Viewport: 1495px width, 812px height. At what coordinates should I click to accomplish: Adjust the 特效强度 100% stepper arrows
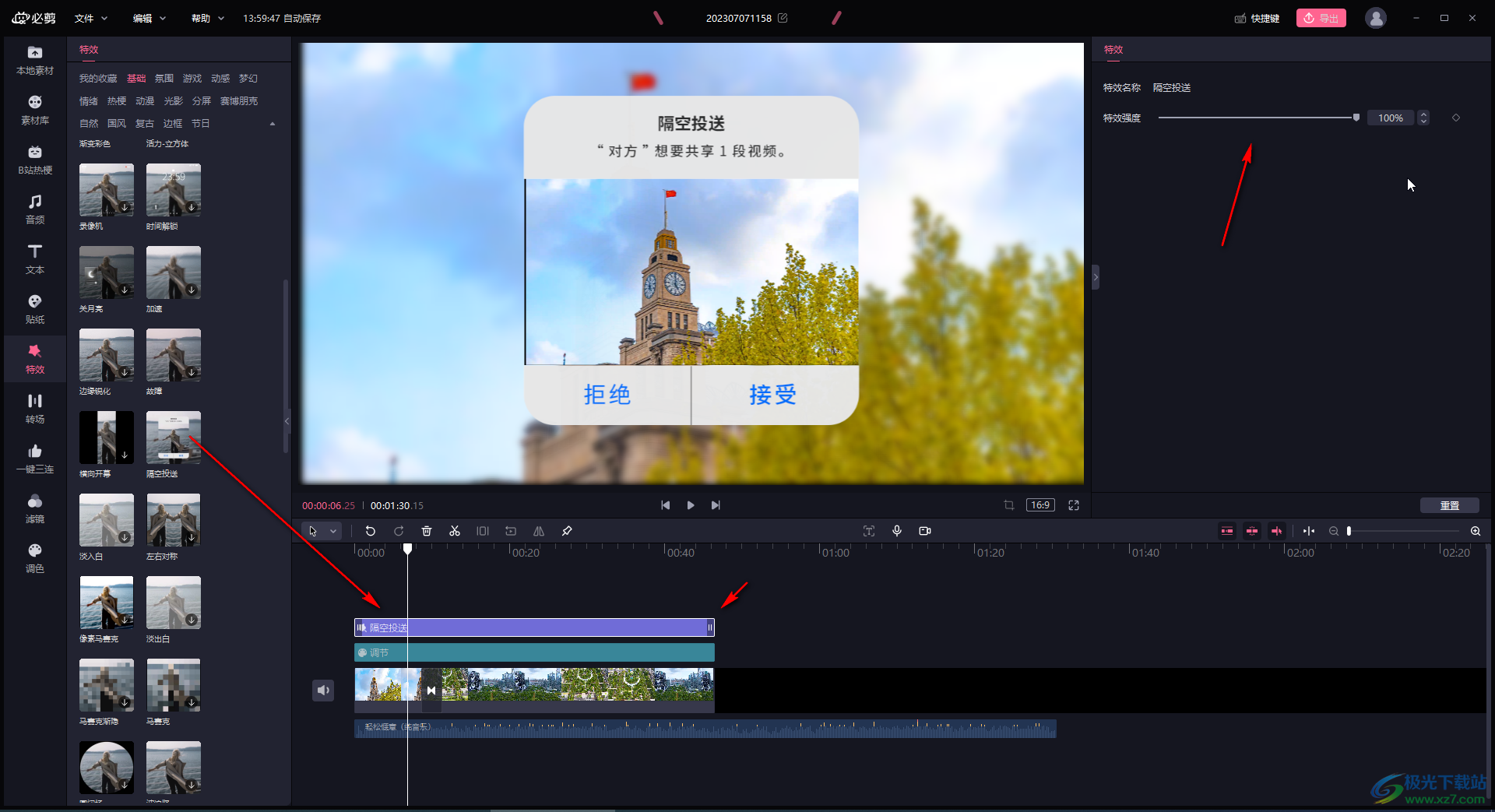click(1423, 118)
